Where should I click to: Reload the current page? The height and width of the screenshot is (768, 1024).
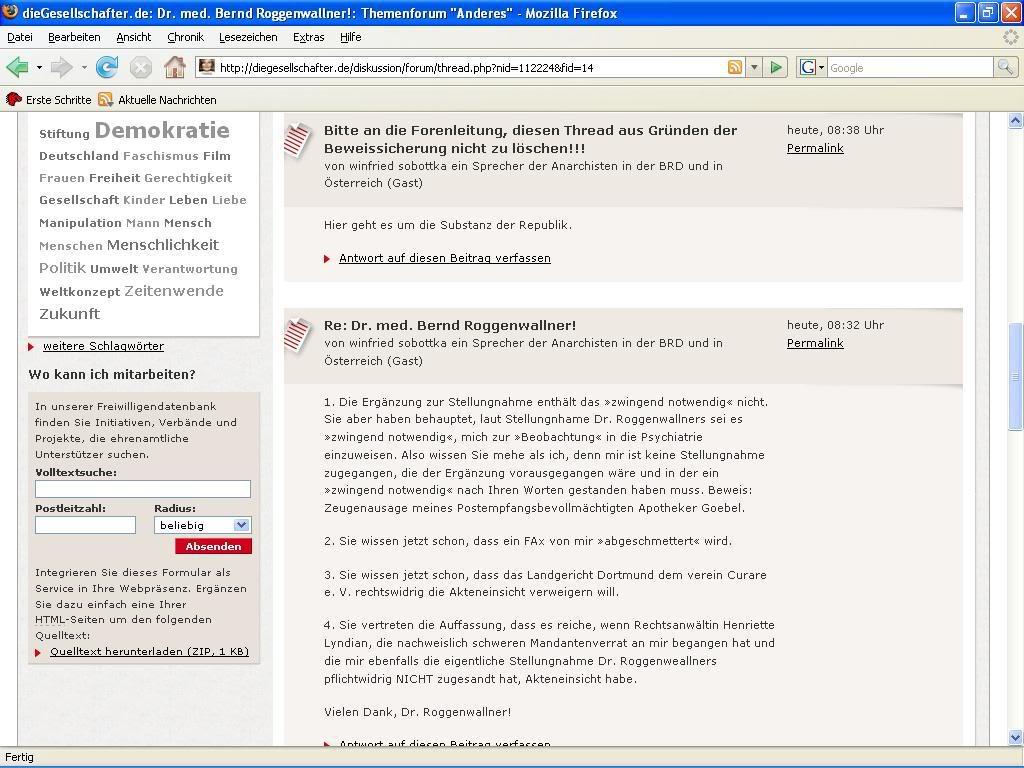(x=107, y=68)
